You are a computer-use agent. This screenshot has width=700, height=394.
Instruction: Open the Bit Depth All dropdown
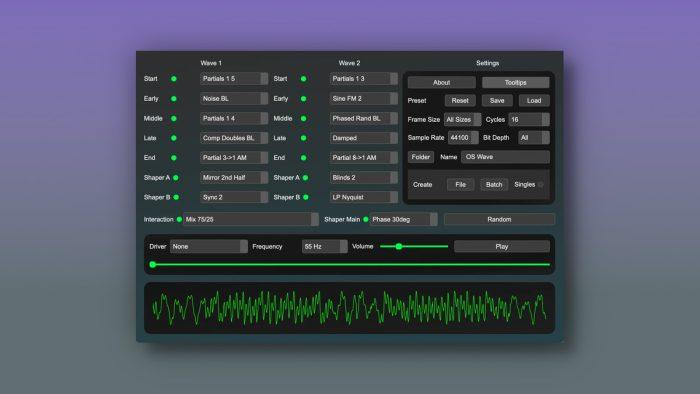tap(534, 138)
